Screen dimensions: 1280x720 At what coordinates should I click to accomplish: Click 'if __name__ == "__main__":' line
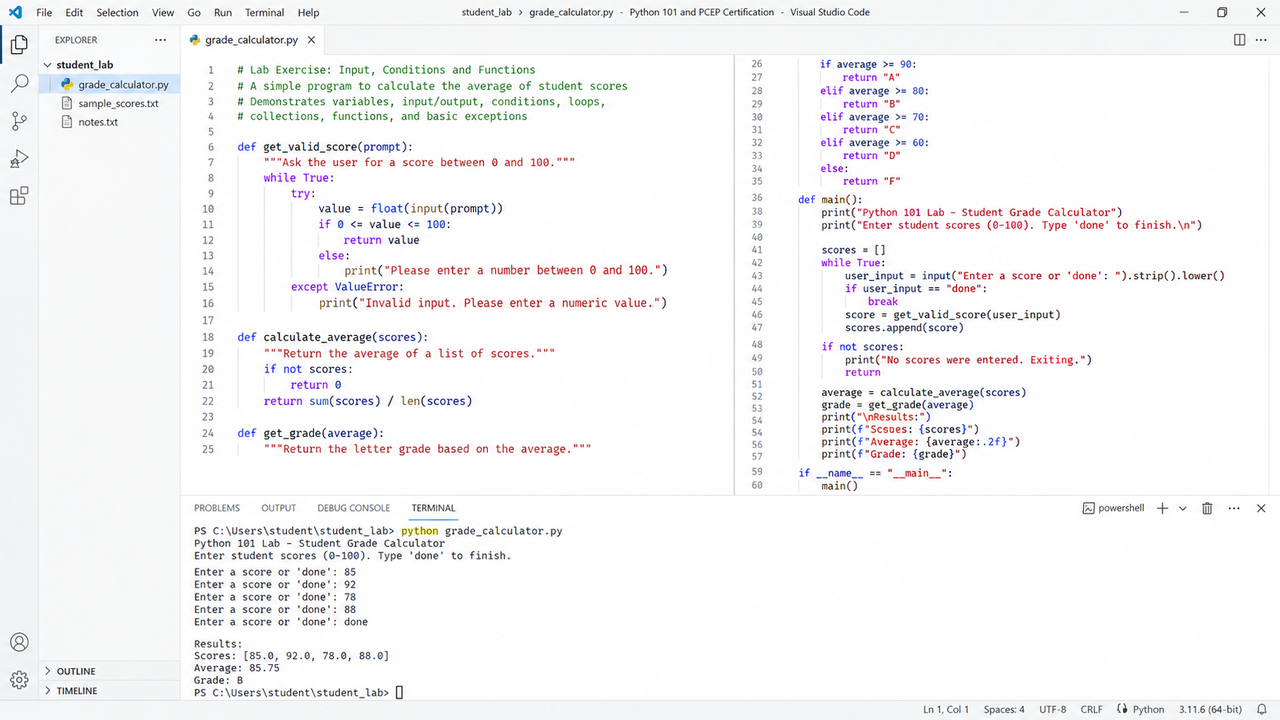(x=875, y=473)
